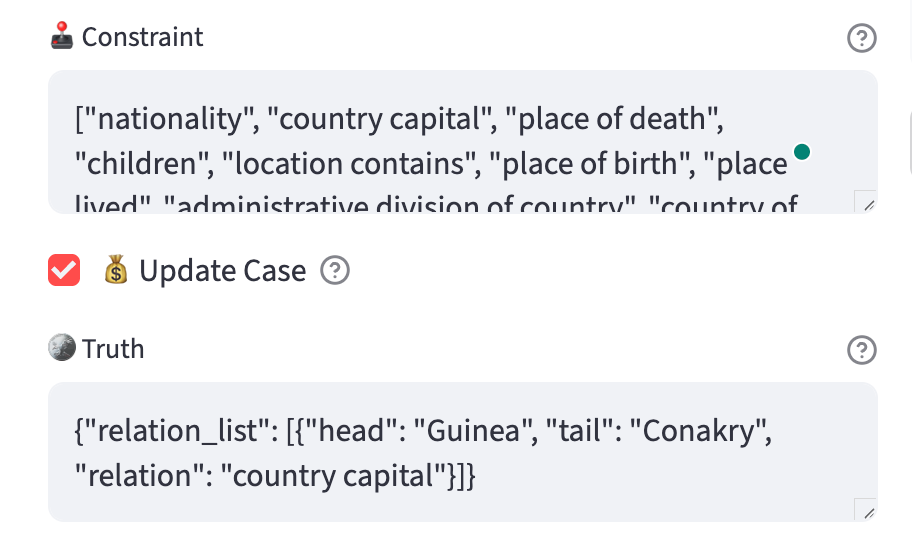Place cursor on "relation_list" in Truth field
Viewport: 912px width, 546px height.
(177, 431)
